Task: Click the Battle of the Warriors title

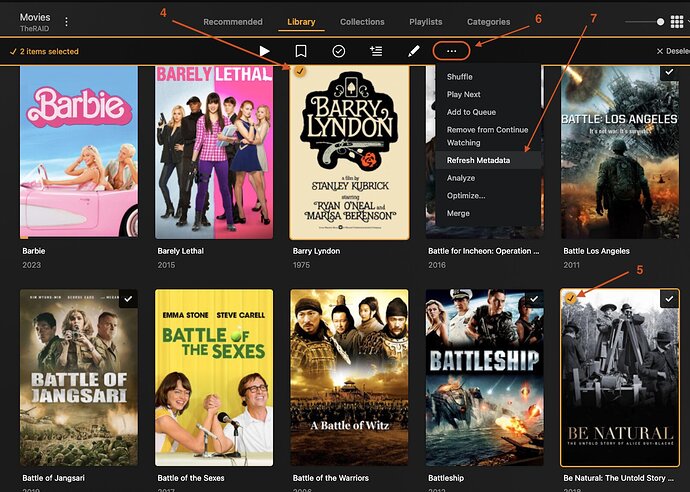Action: pos(330,477)
